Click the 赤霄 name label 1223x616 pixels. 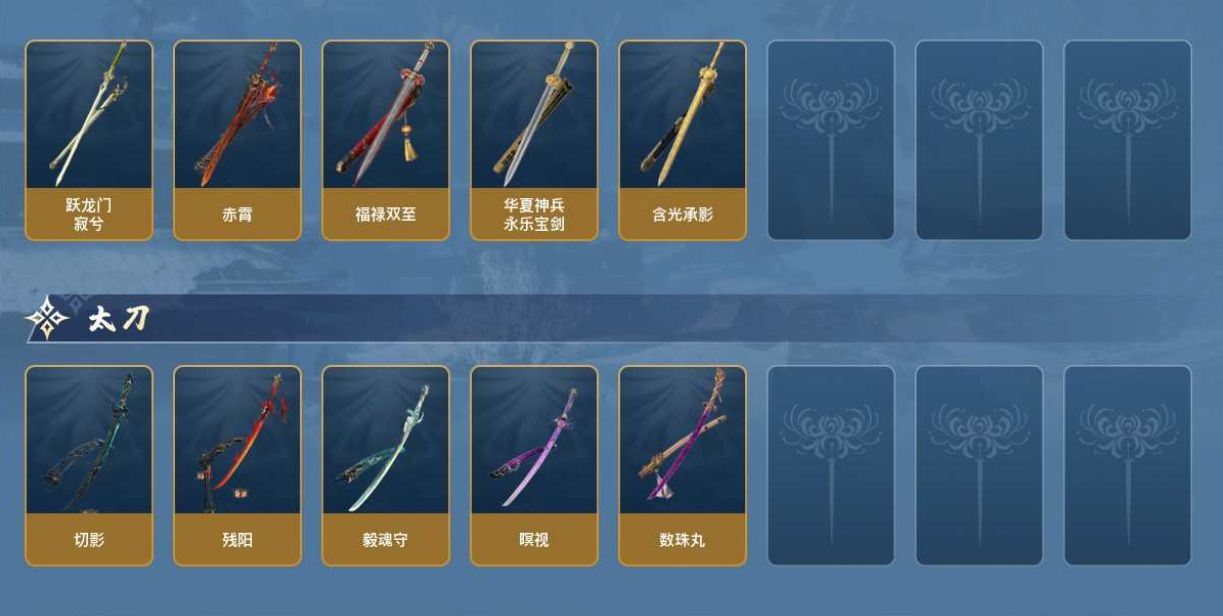pyautogui.click(x=237, y=215)
